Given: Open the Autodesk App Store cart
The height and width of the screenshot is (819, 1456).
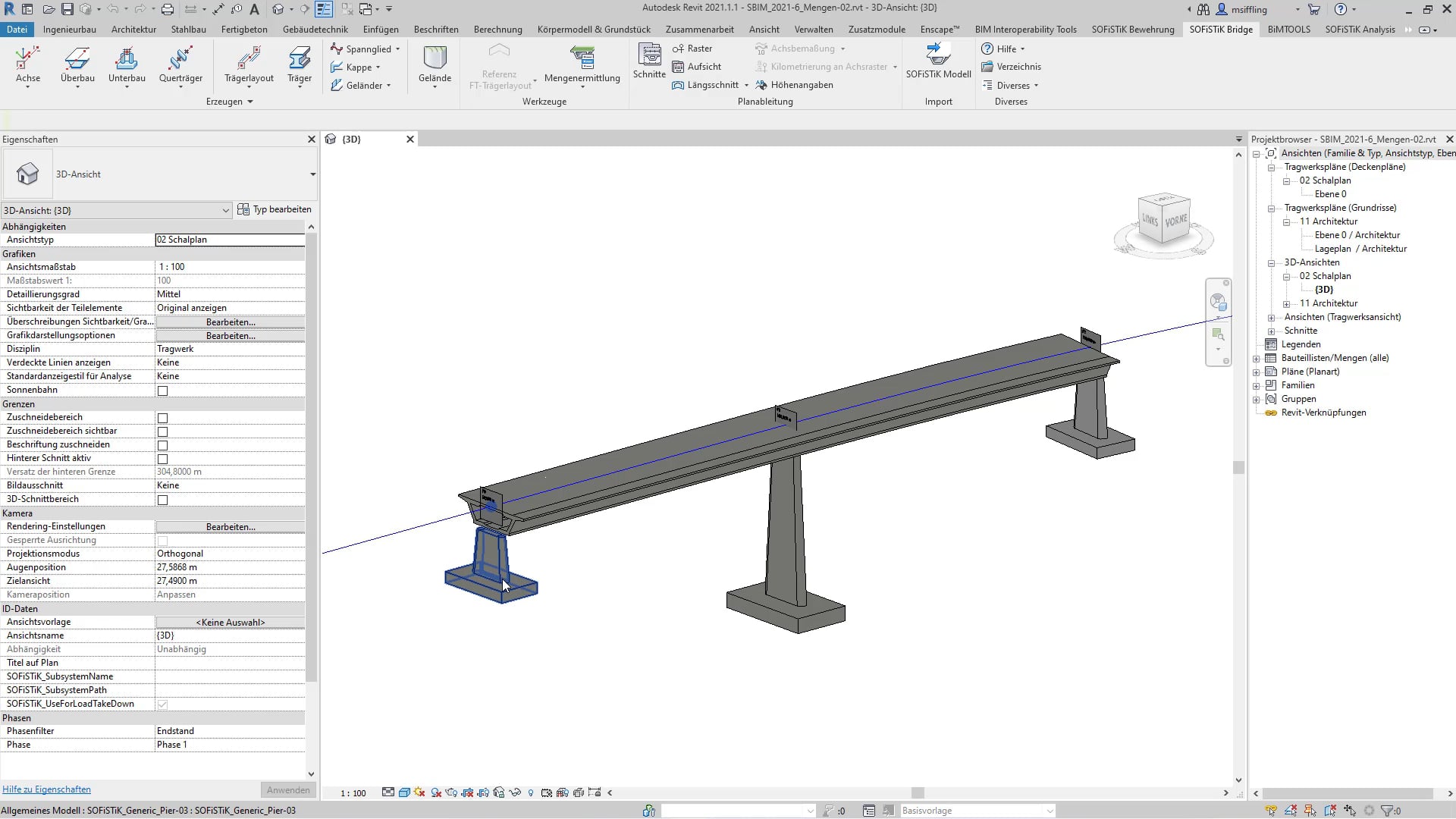Looking at the screenshot, I should click(1314, 9).
